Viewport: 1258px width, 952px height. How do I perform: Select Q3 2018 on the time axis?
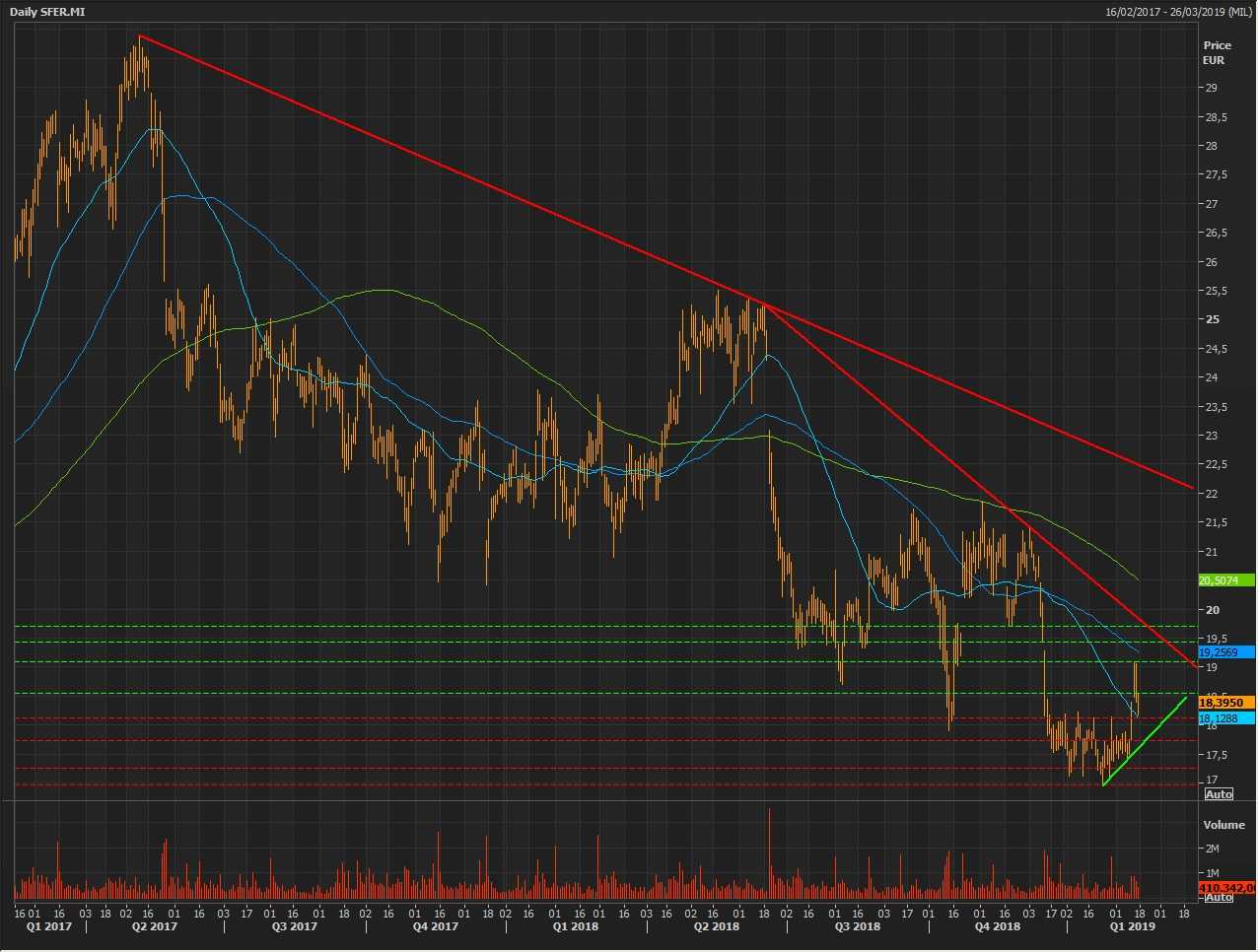(x=858, y=926)
